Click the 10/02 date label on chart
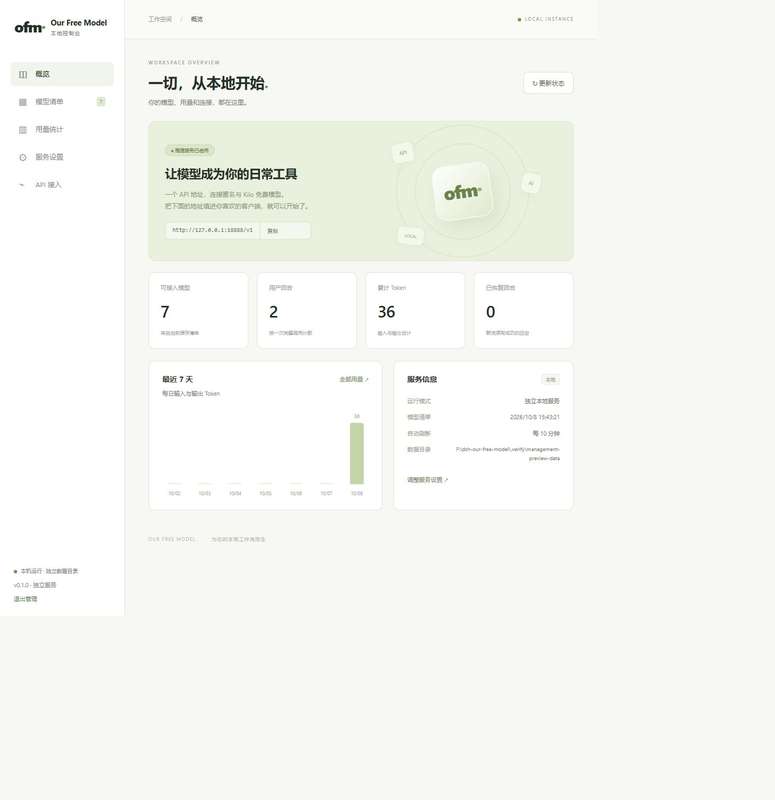The image size is (775, 800). 174,493
